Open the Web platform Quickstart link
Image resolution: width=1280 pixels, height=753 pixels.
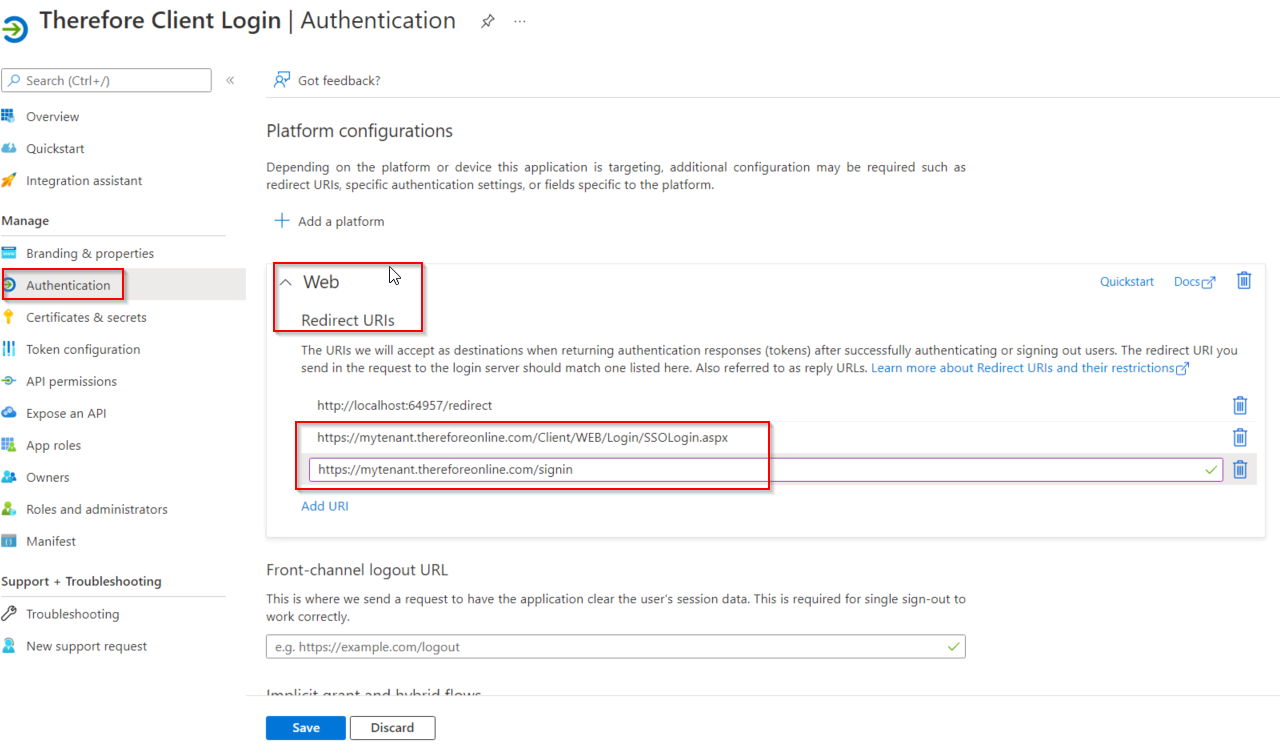(1127, 282)
